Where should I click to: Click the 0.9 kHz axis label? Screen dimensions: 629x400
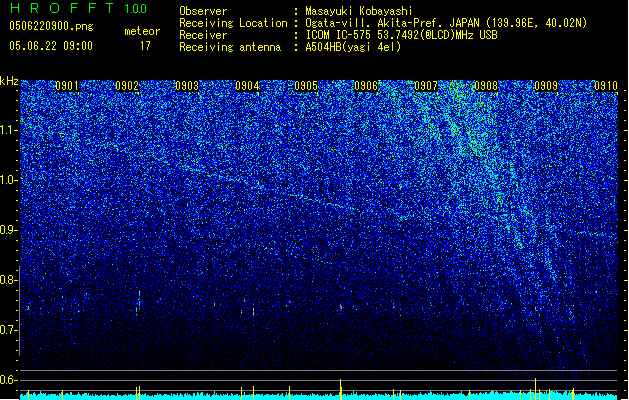[8, 230]
